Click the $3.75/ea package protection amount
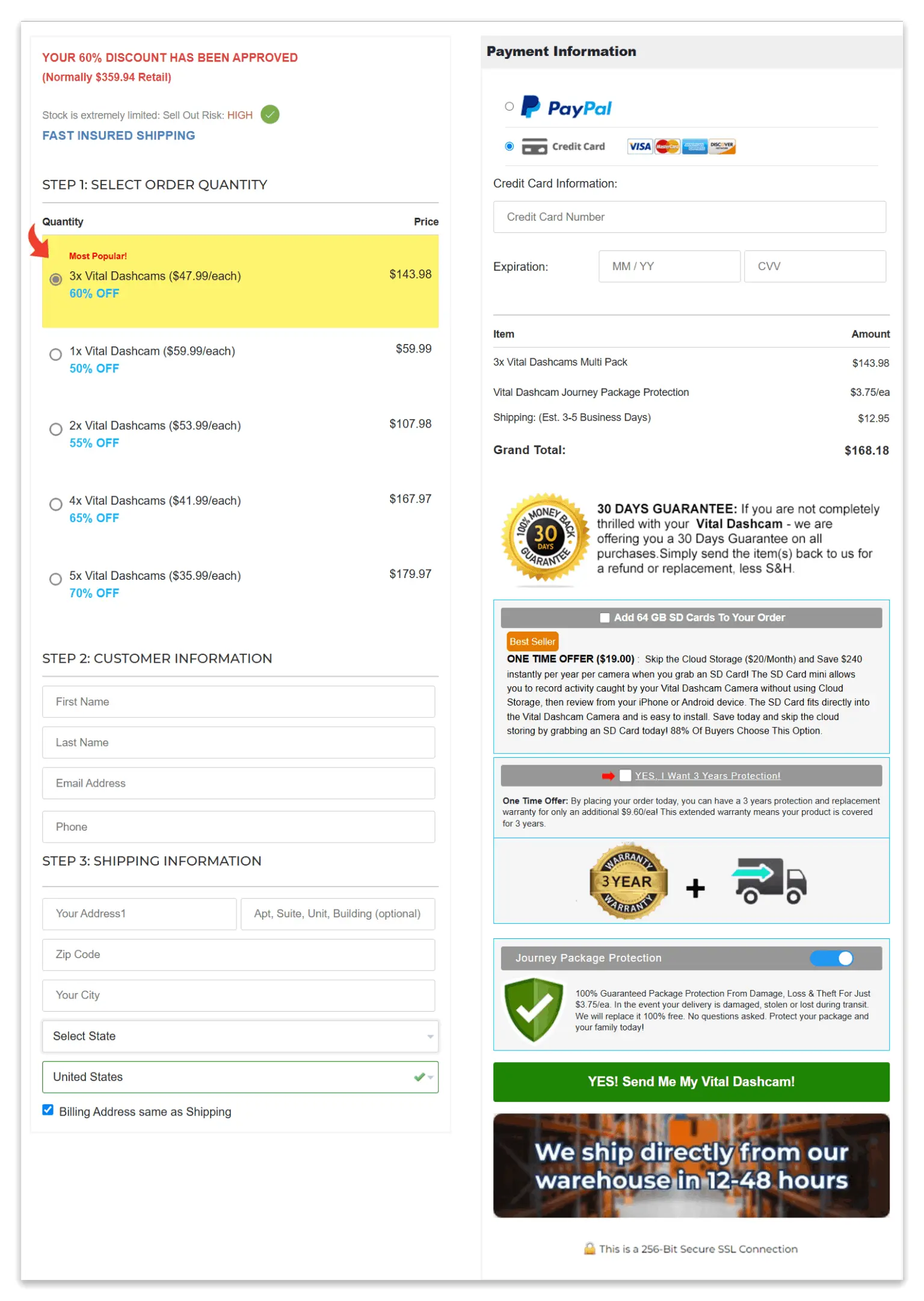Image resolution: width=924 pixels, height=1301 pixels. 869,392
